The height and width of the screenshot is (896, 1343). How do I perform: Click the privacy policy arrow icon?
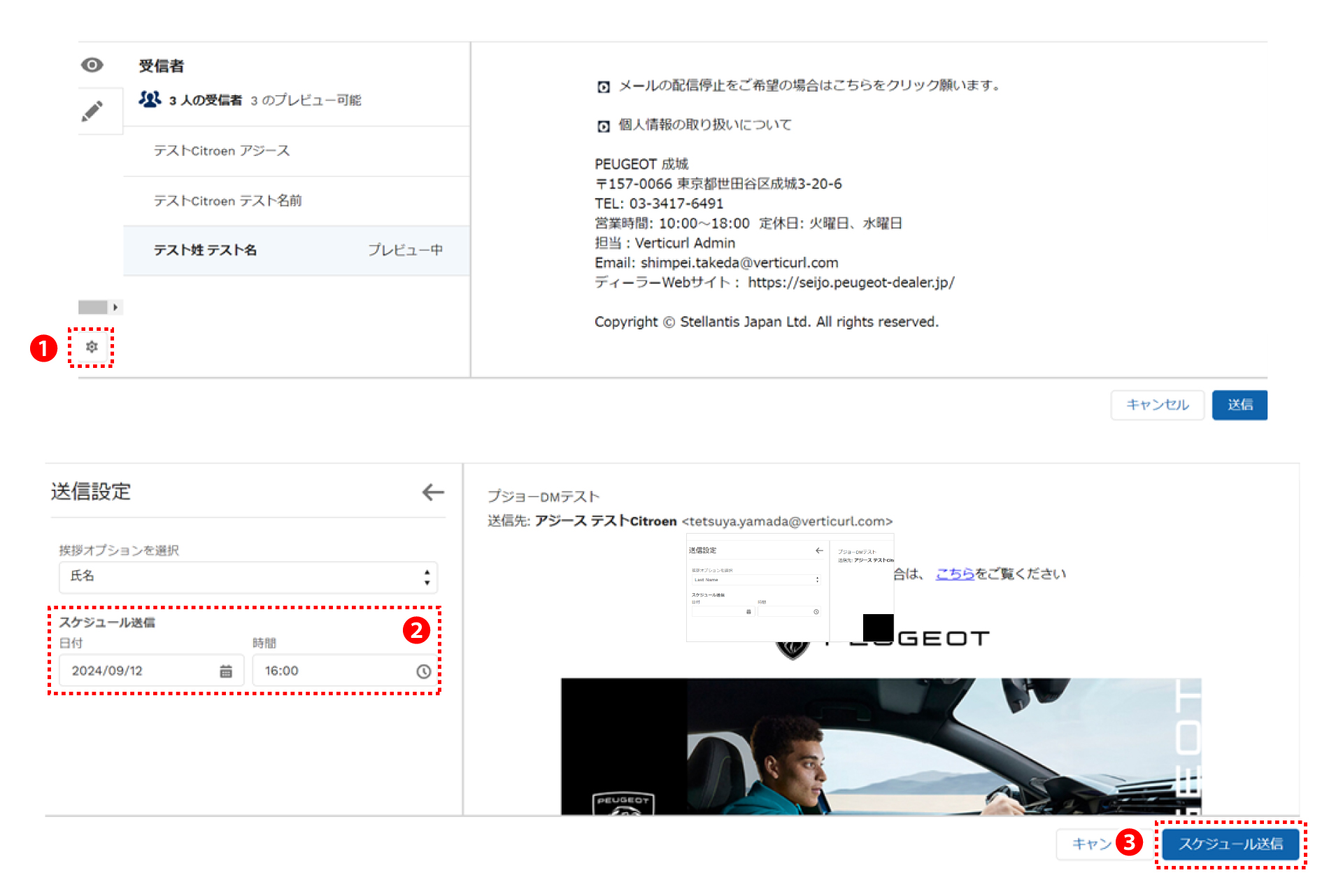click(x=603, y=126)
